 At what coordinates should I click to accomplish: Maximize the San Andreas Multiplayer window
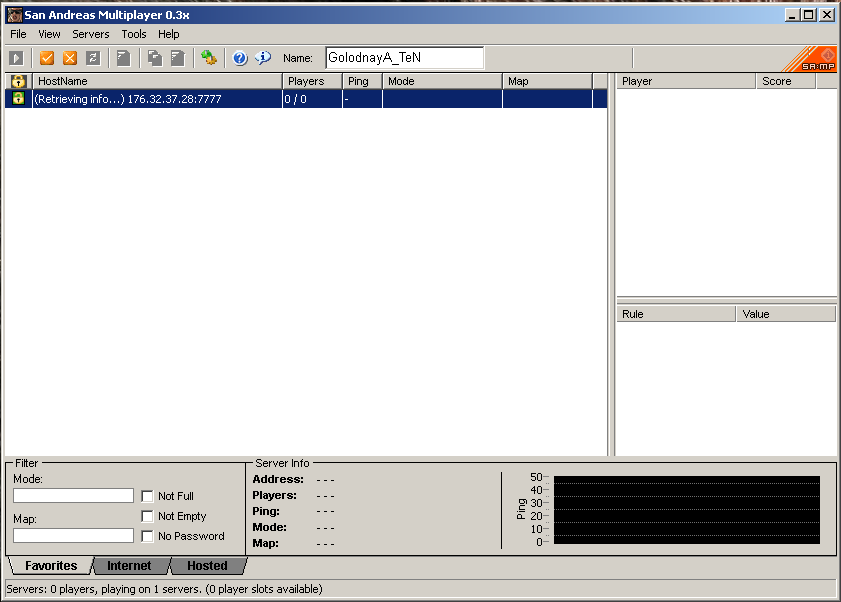pyautogui.click(x=809, y=15)
